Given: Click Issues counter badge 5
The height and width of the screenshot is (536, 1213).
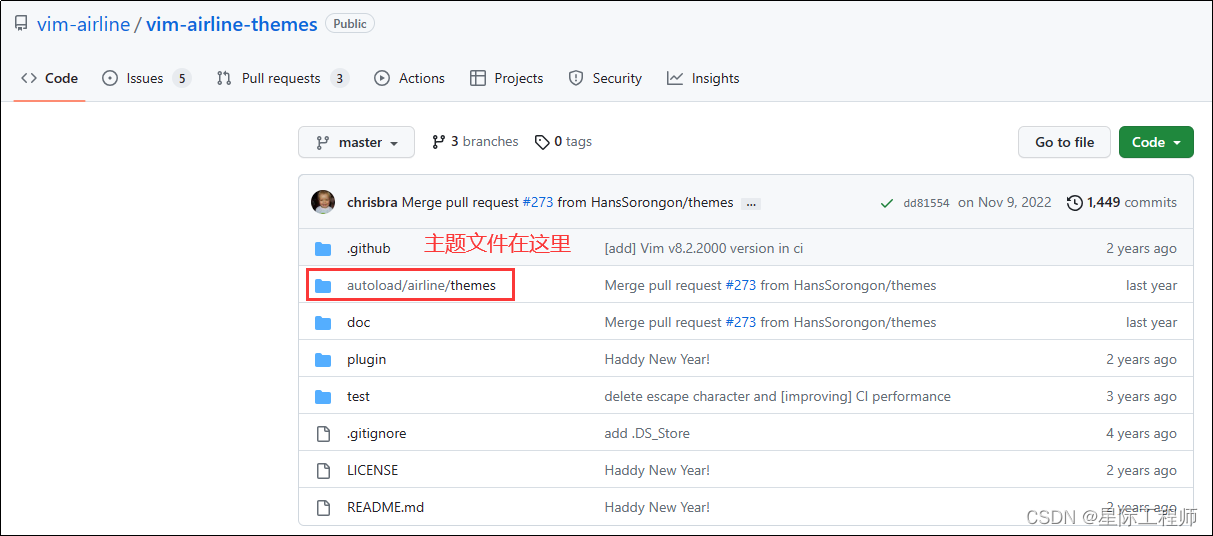Looking at the screenshot, I should pos(181,78).
